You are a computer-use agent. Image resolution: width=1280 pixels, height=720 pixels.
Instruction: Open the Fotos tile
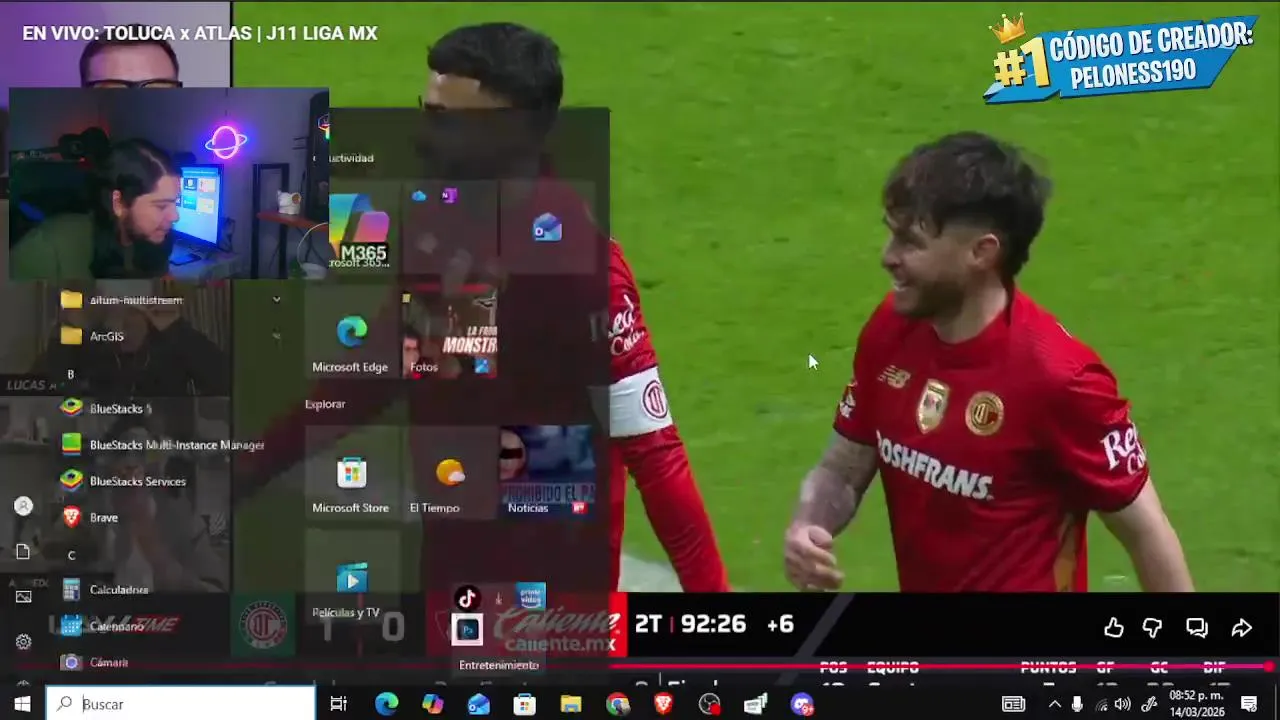click(x=449, y=333)
